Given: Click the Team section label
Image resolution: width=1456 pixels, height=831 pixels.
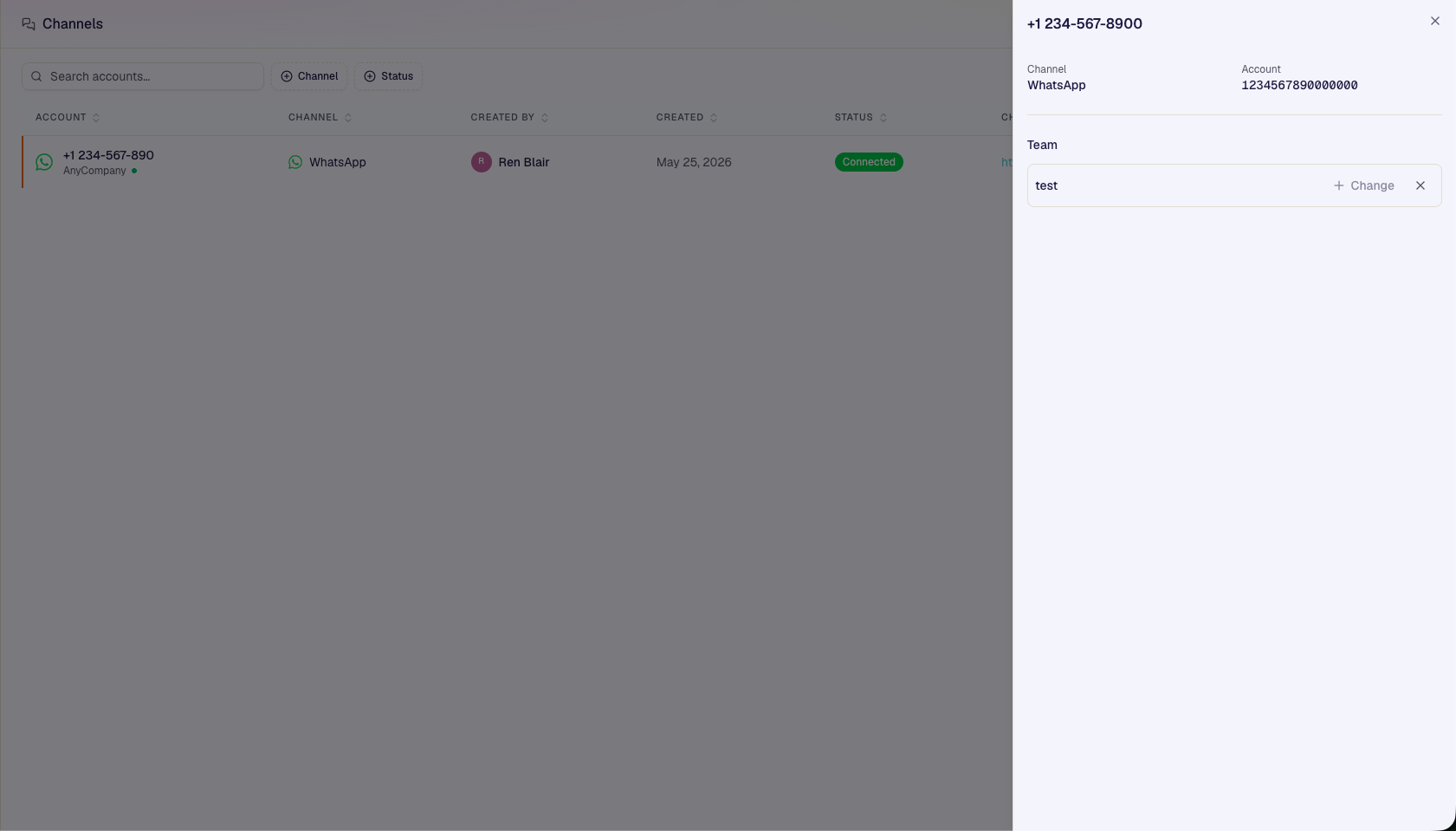Looking at the screenshot, I should click(x=1042, y=145).
